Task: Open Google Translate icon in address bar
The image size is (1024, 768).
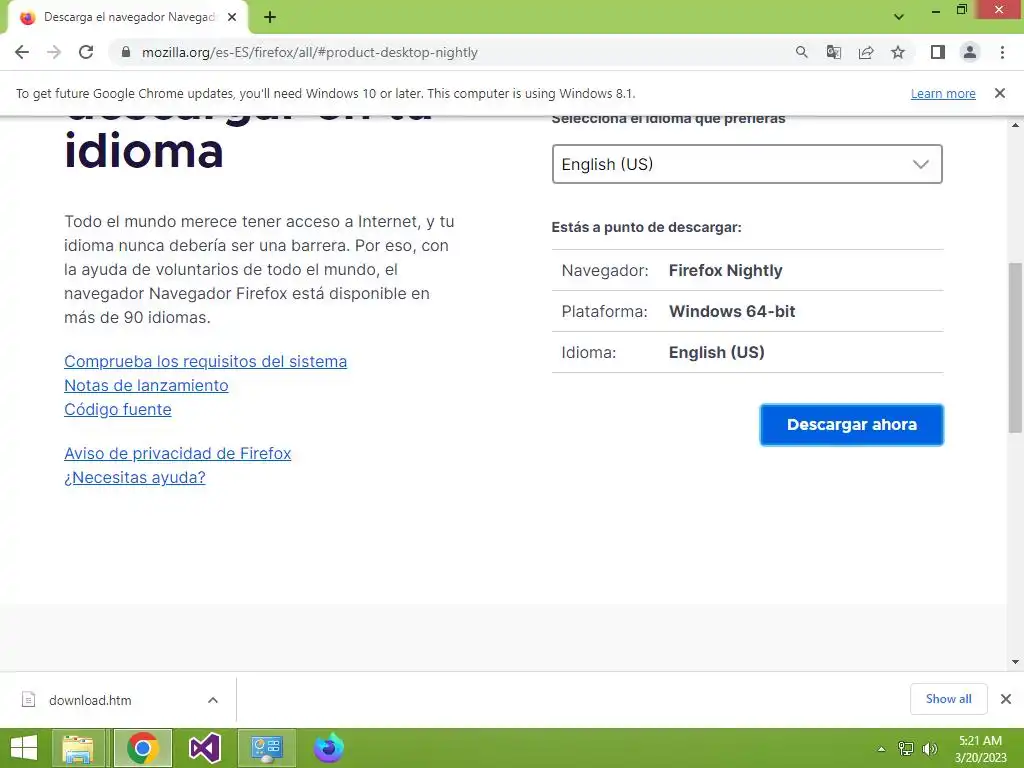Action: [833, 52]
